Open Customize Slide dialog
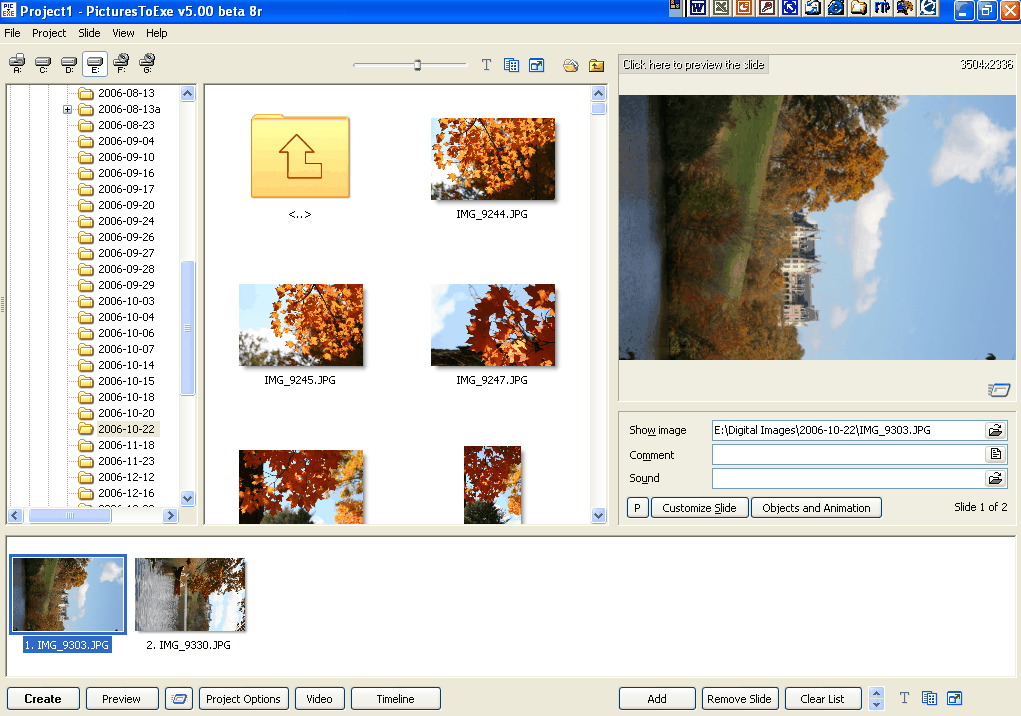The height and width of the screenshot is (716, 1021). [699, 508]
